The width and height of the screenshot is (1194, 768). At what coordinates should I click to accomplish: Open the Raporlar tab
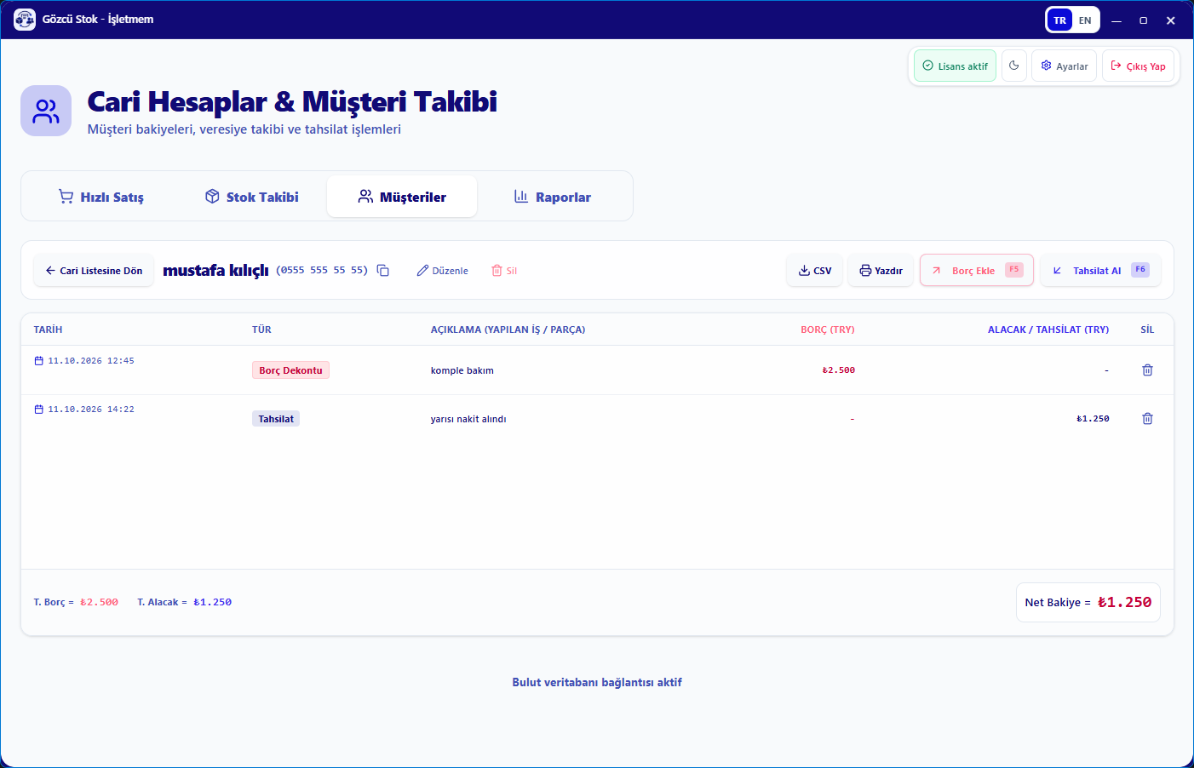pos(553,197)
